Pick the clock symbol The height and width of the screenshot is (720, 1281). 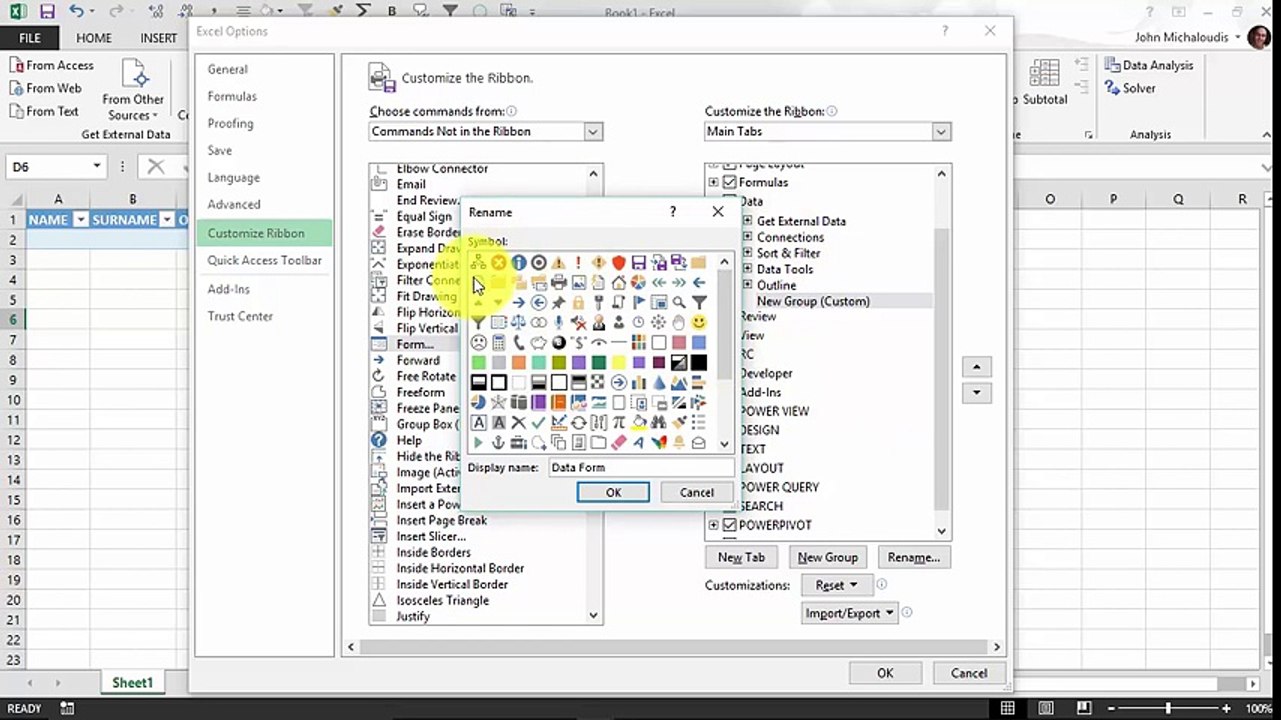tap(638, 322)
